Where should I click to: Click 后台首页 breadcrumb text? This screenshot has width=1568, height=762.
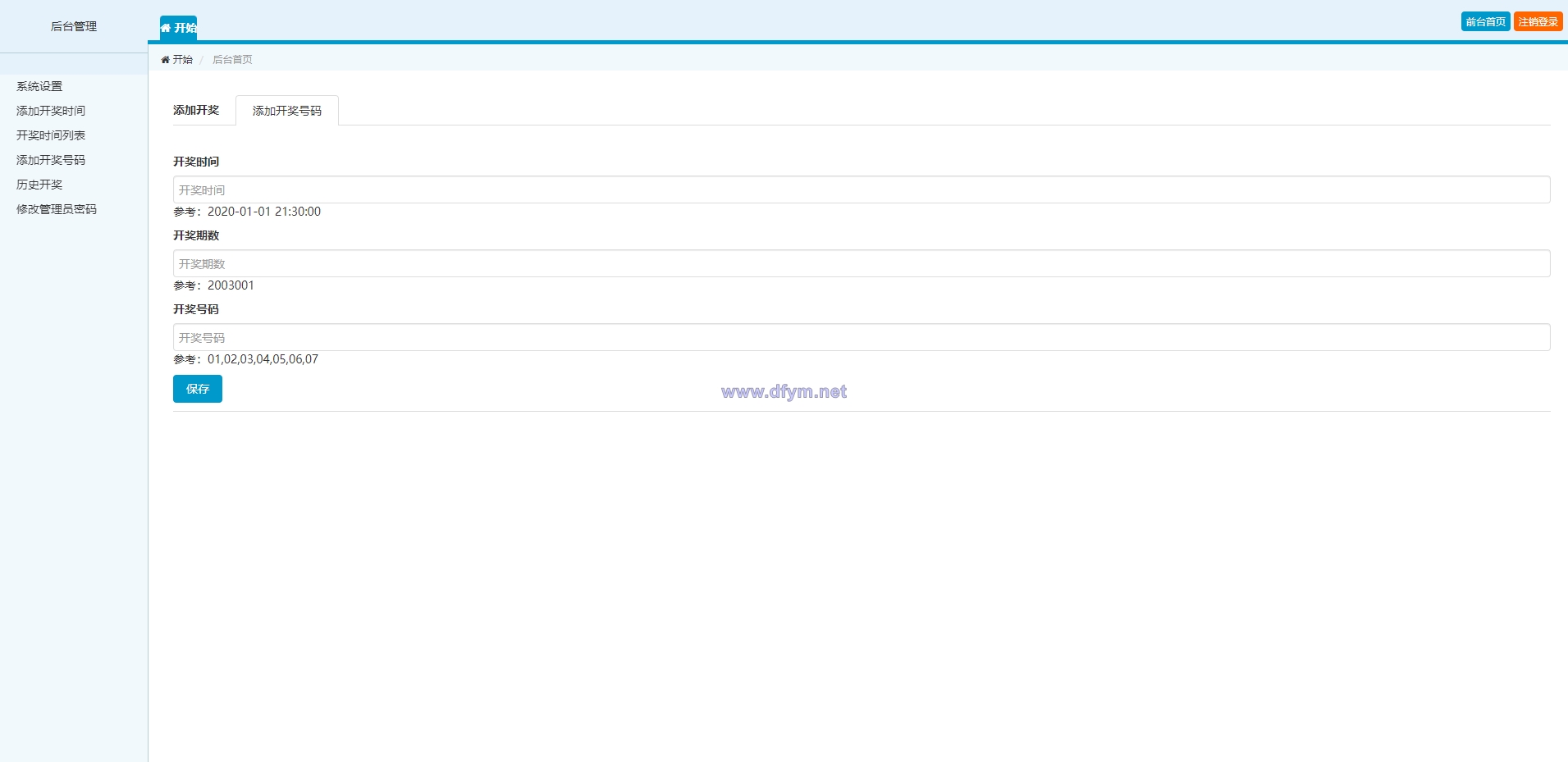232,59
